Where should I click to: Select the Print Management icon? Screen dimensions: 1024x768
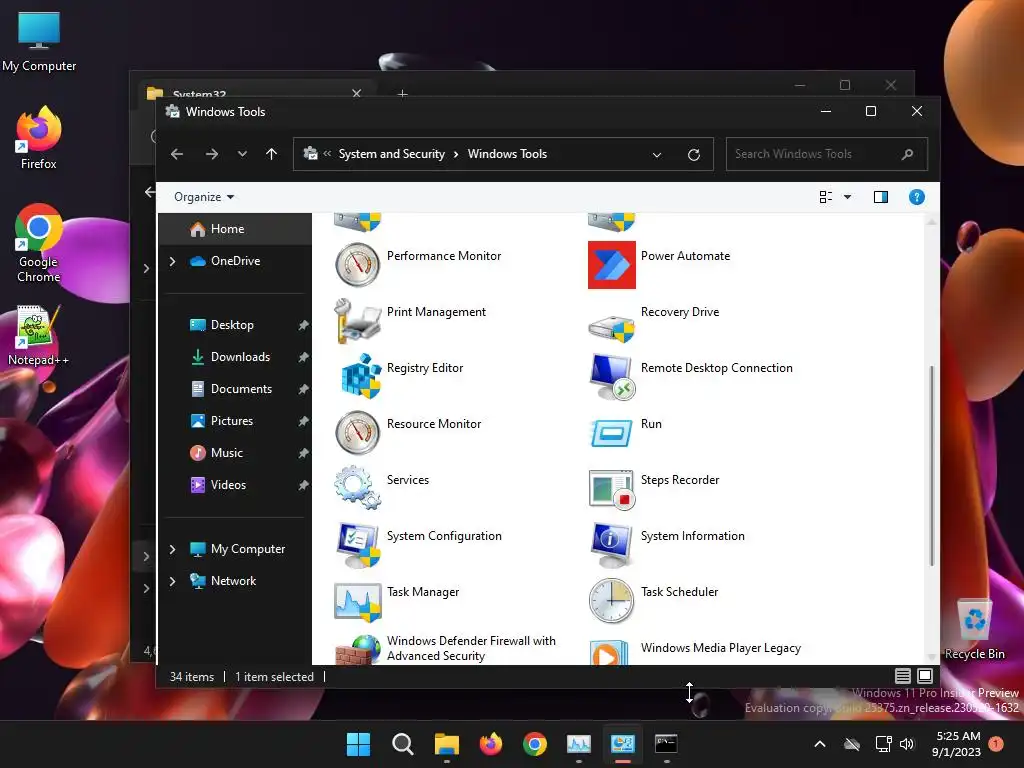(x=357, y=321)
